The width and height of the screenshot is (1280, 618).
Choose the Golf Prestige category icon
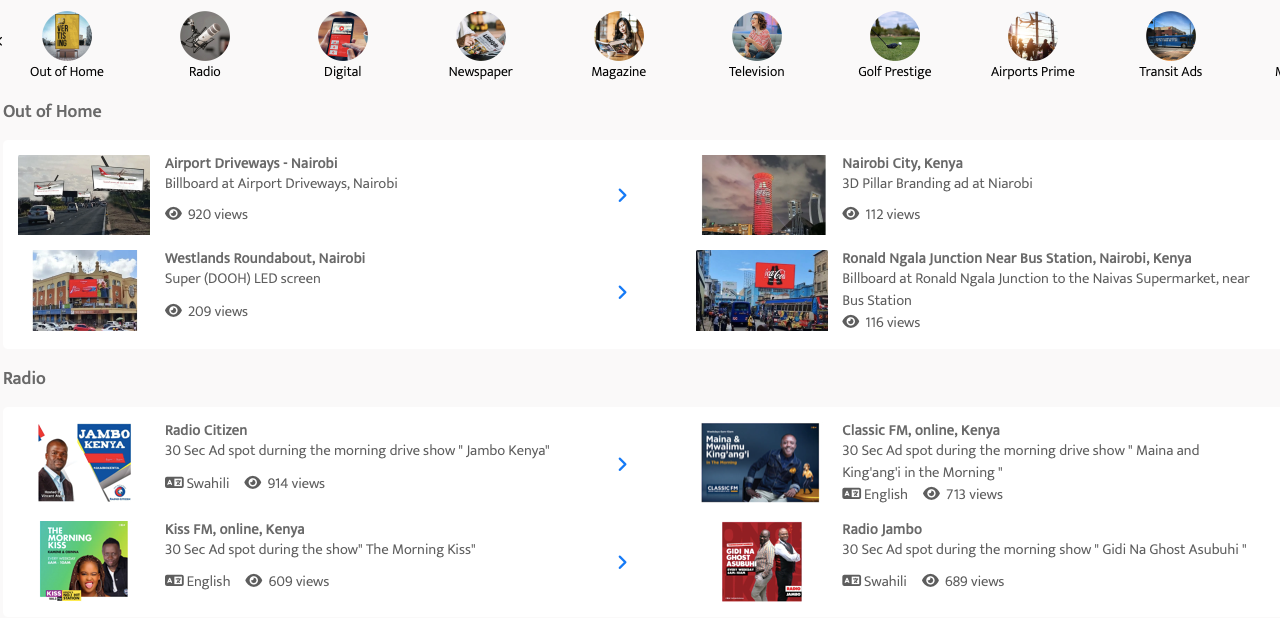(895, 36)
